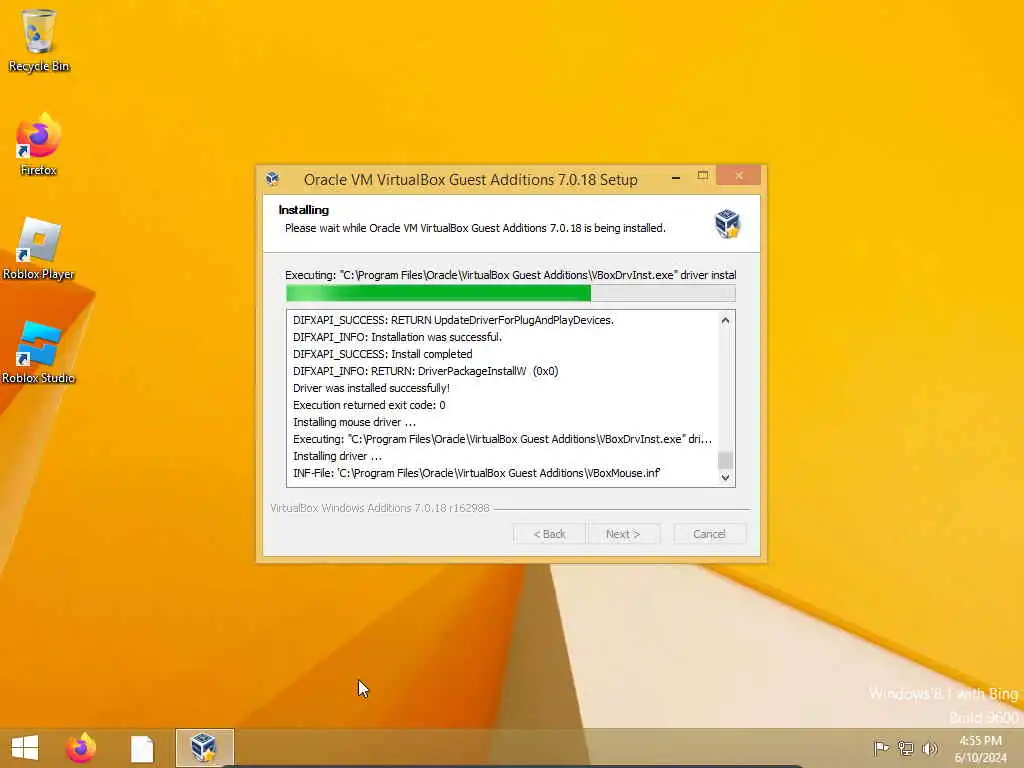
Task: Click the 'VirtualBox Windows Additions 7.0.18 r162988' text
Action: (380, 508)
